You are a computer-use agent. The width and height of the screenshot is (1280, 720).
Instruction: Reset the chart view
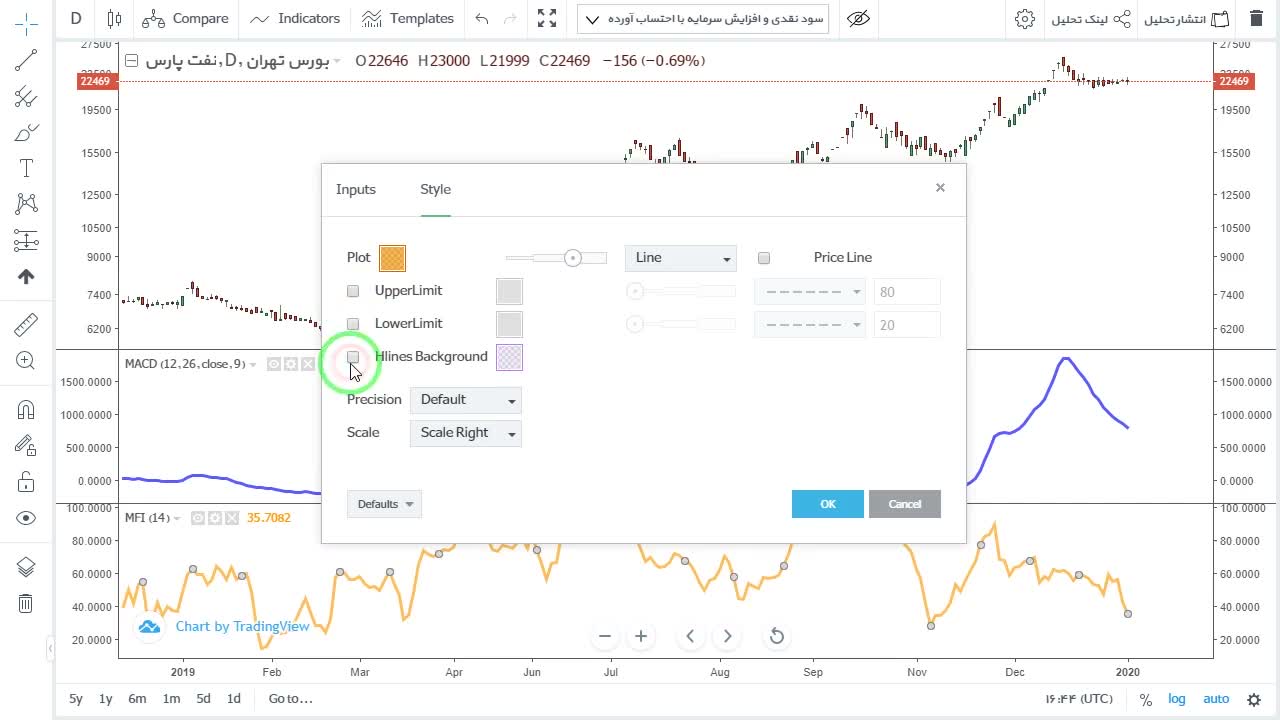[x=776, y=636]
